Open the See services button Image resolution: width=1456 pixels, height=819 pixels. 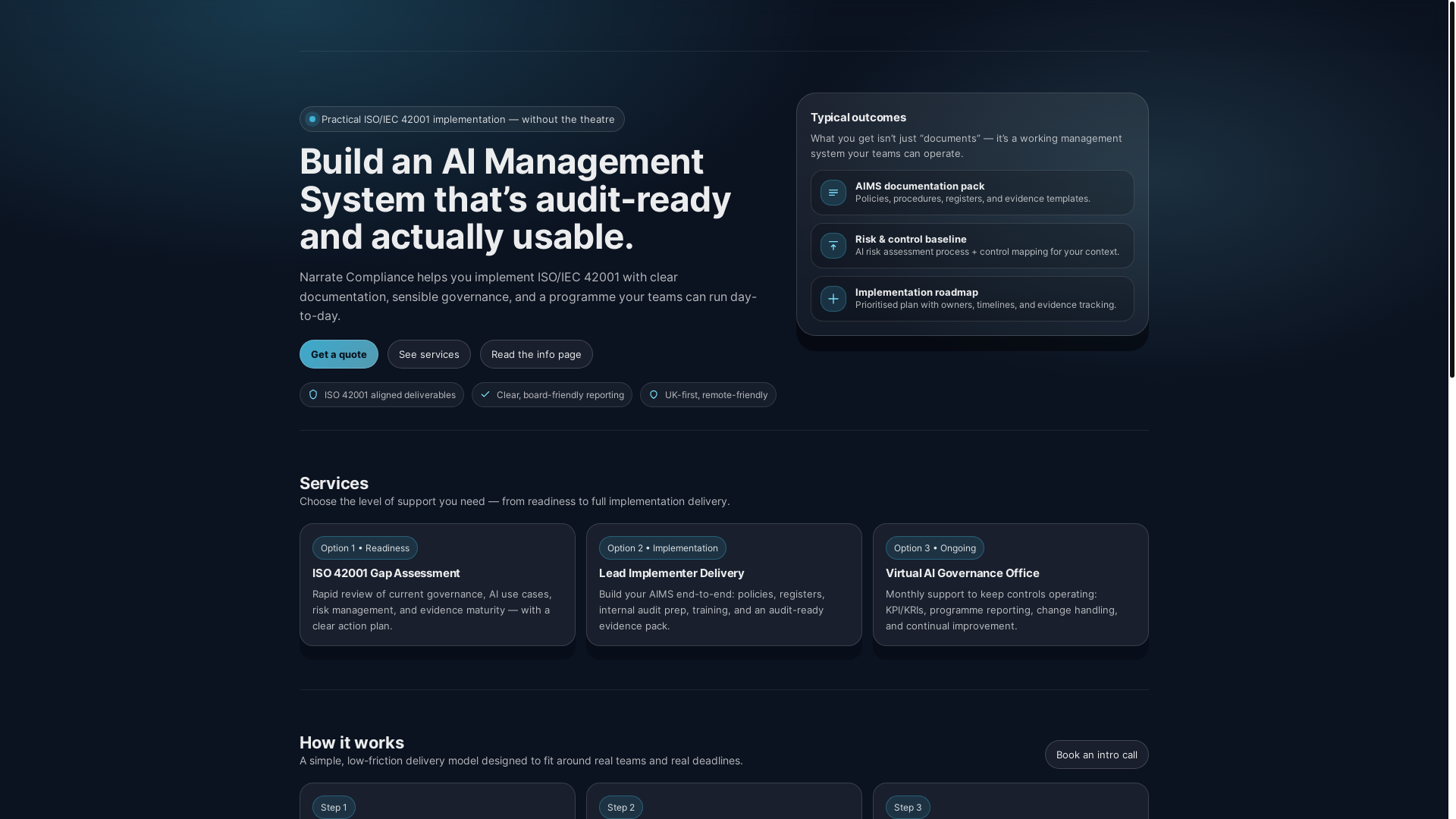tap(429, 354)
